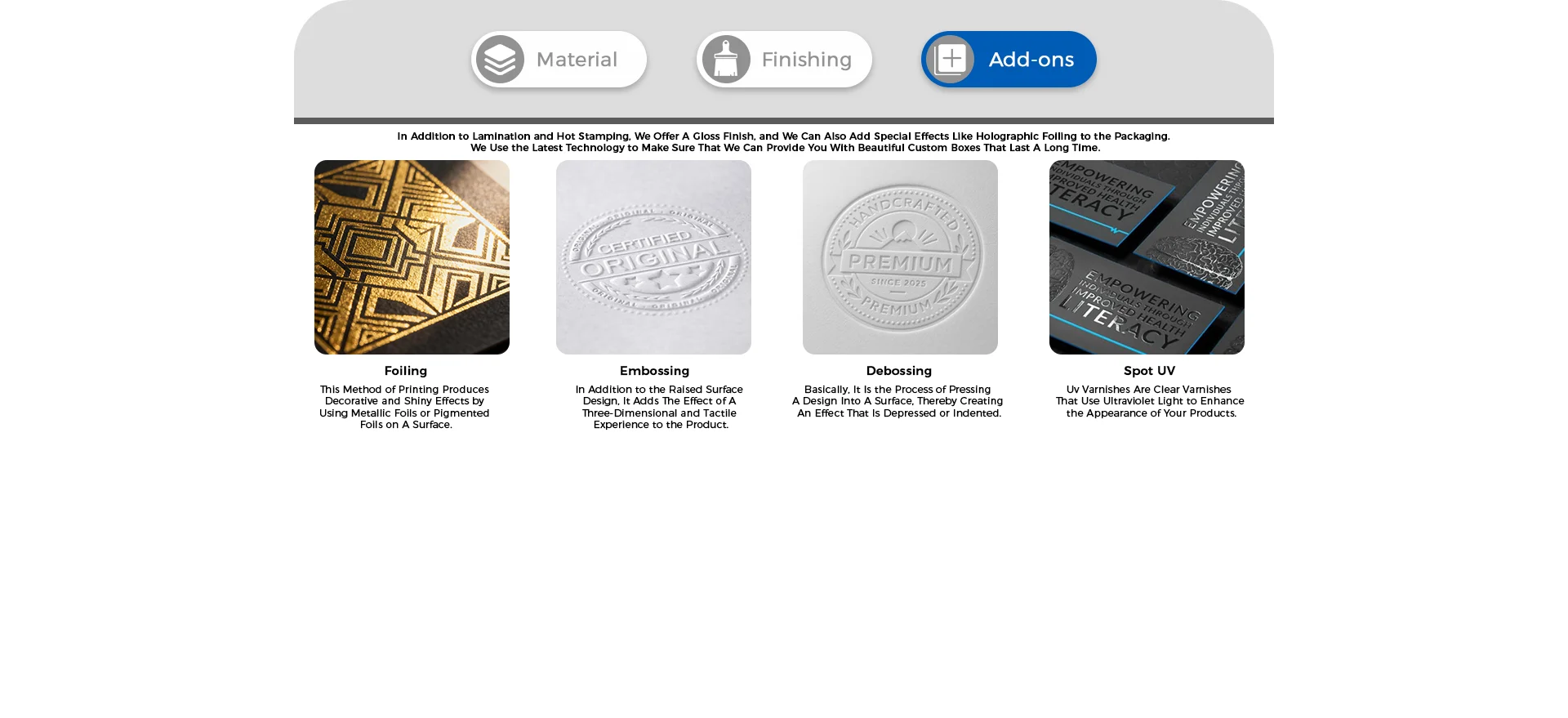The height and width of the screenshot is (718, 1568).
Task: Click the Spot UV heading
Action: click(1149, 371)
